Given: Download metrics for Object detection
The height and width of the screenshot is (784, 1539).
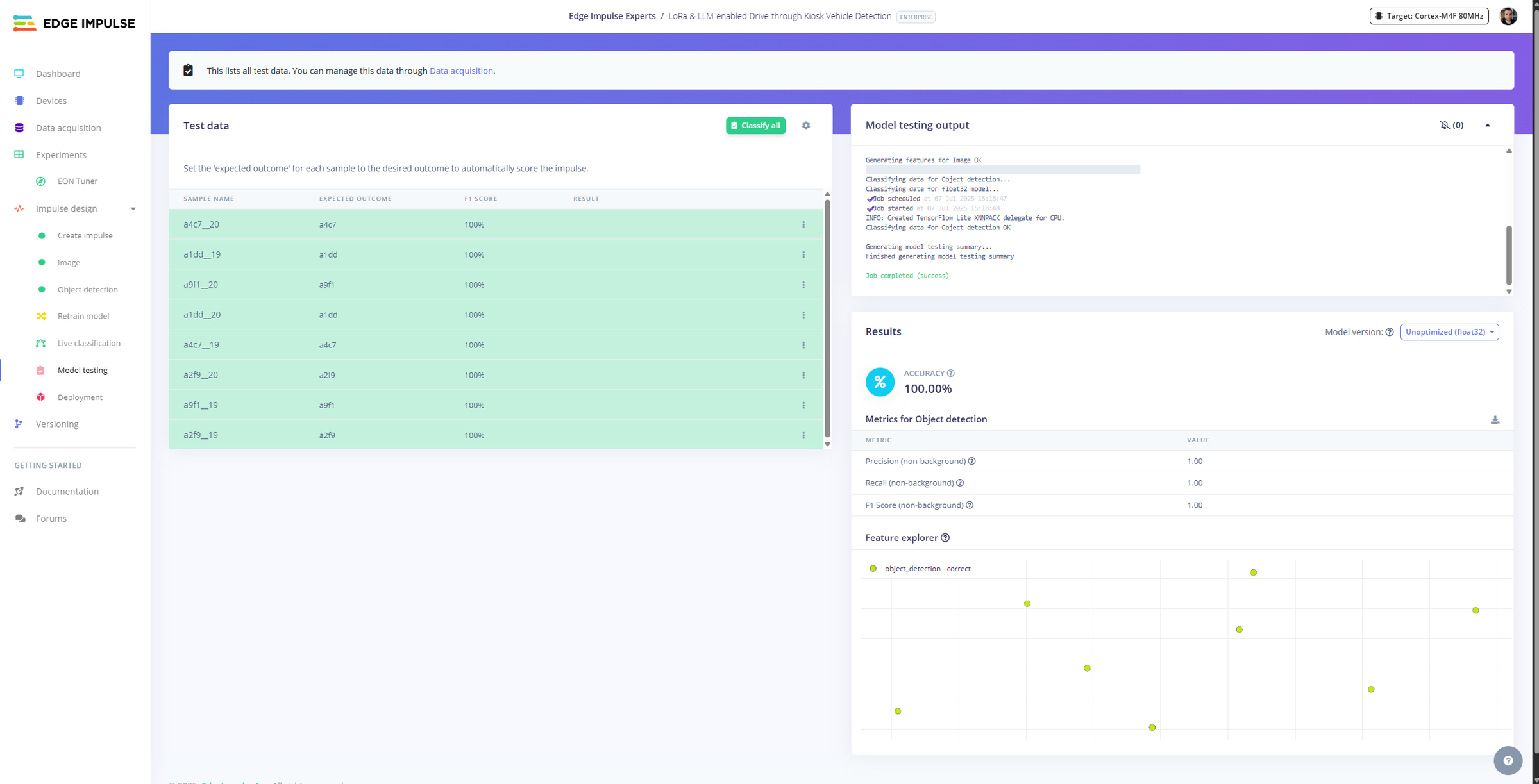Looking at the screenshot, I should [1495, 420].
